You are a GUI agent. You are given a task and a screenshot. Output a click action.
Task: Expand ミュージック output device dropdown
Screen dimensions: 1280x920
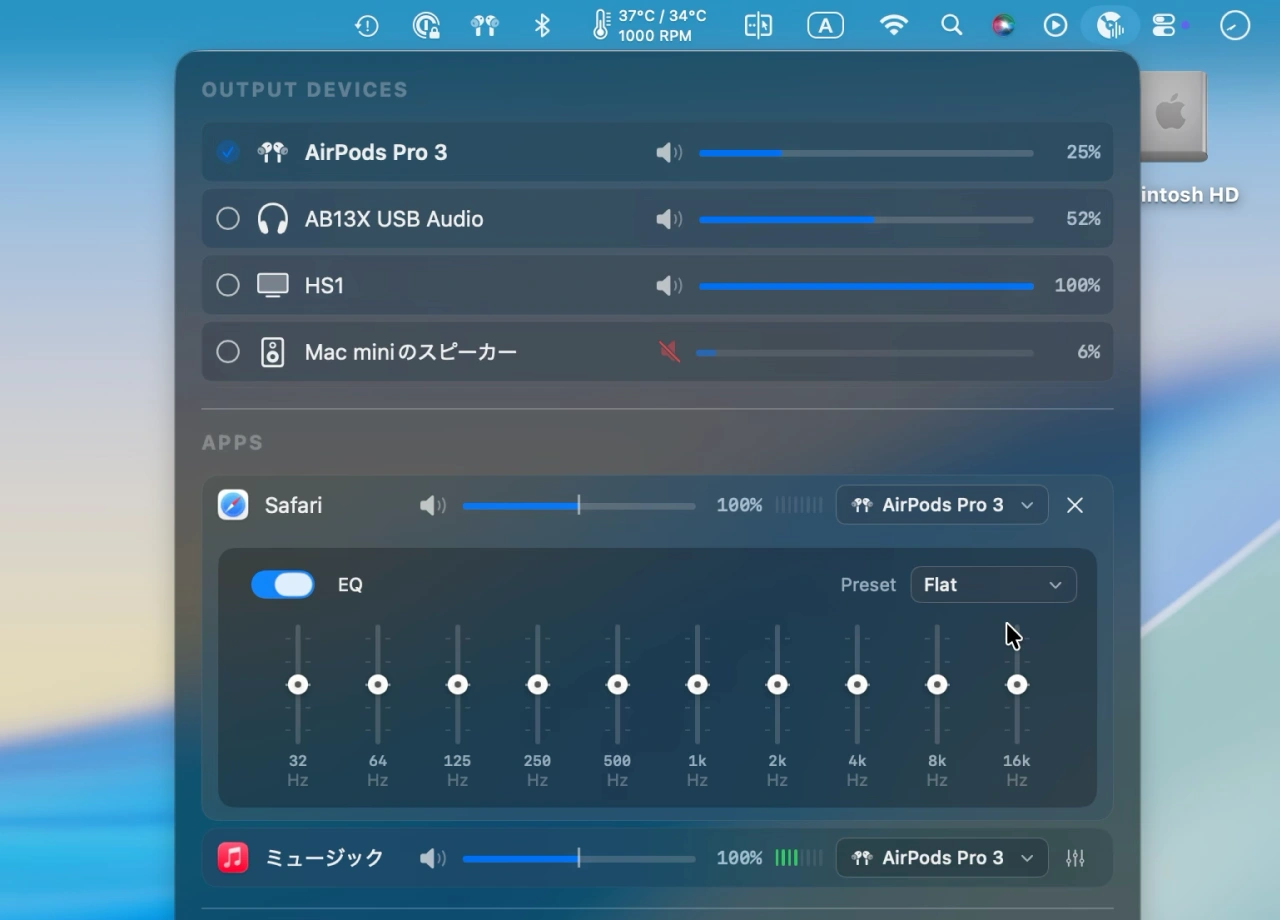941,858
